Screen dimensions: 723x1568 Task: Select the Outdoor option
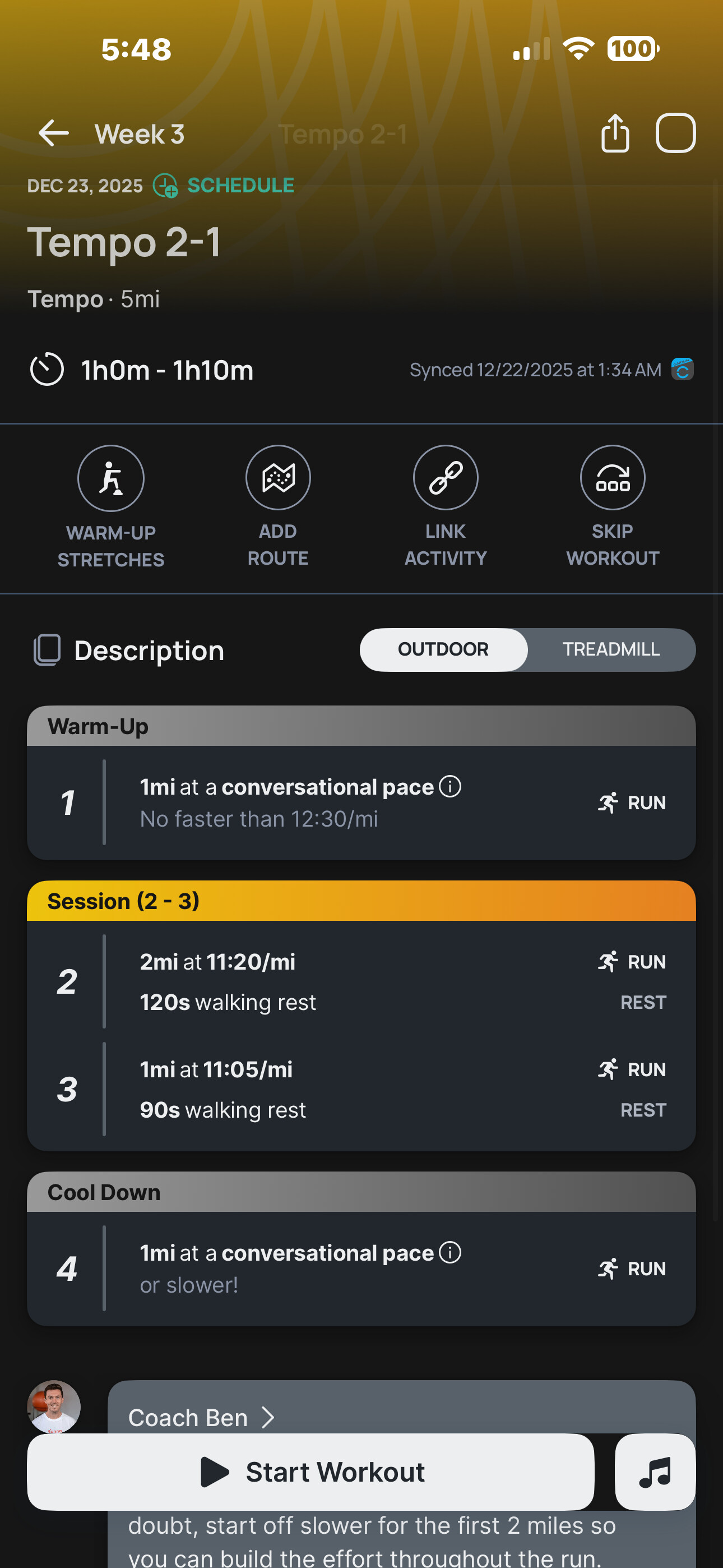point(443,649)
